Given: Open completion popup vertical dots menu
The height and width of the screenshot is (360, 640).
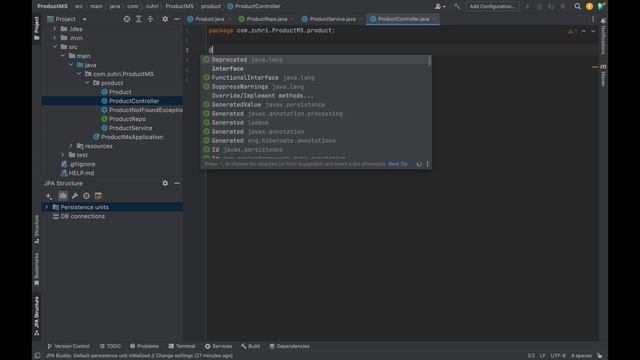Looking at the screenshot, I should coord(428,164).
